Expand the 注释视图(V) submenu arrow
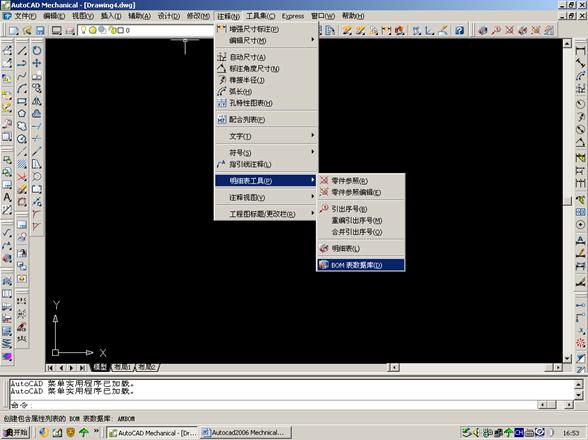Screen dimensions: 588x440 (313, 197)
